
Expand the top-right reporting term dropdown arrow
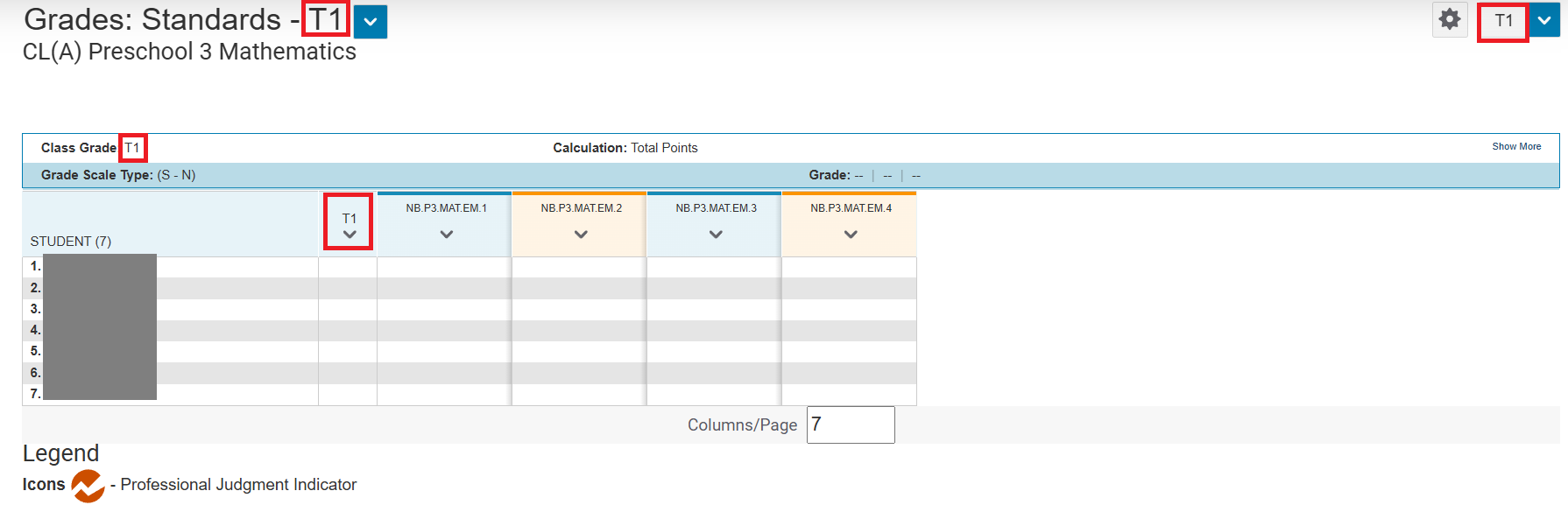(1544, 21)
